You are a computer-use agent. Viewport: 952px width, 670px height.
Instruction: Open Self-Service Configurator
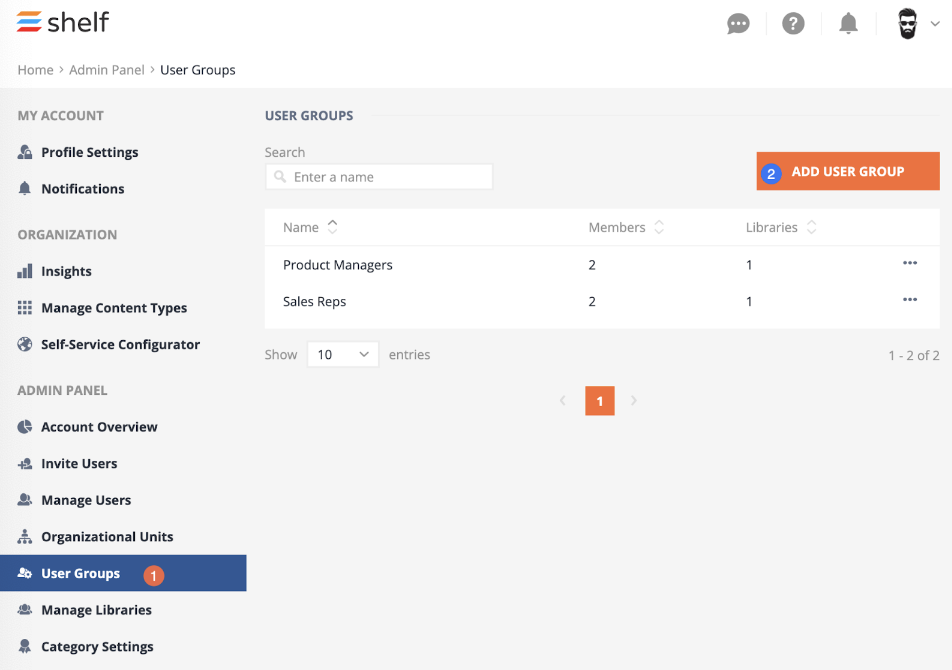tap(120, 345)
